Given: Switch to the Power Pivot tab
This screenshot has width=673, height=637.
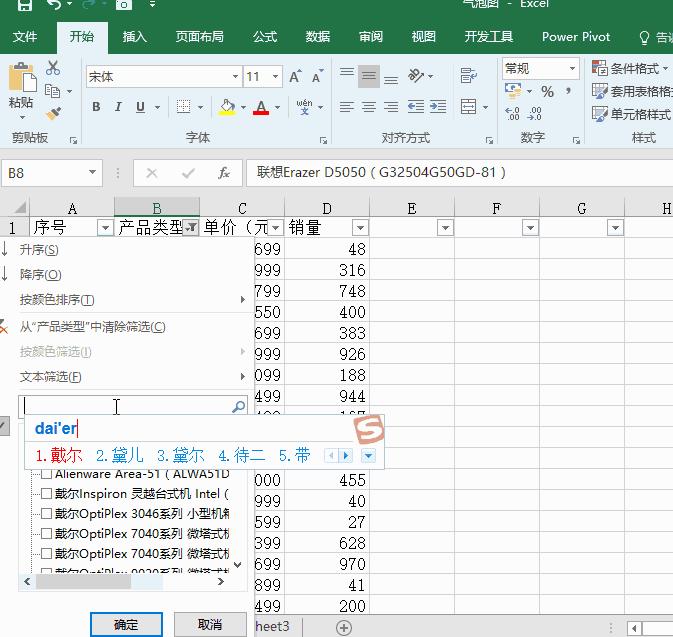Looking at the screenshot, I should (576, 37).
